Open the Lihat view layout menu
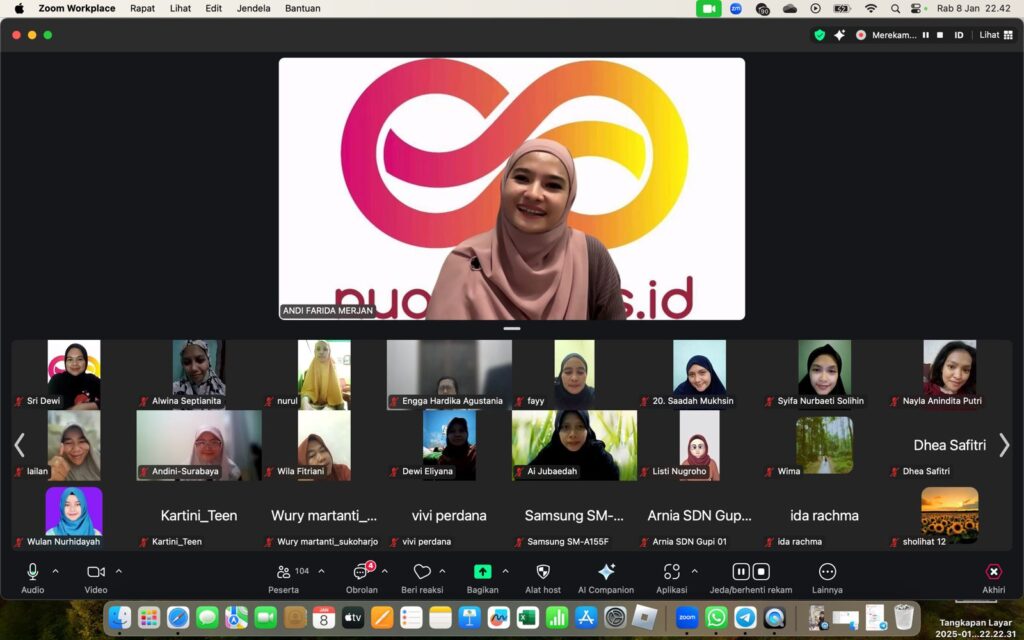1024x640 pixels. point(996,35)
